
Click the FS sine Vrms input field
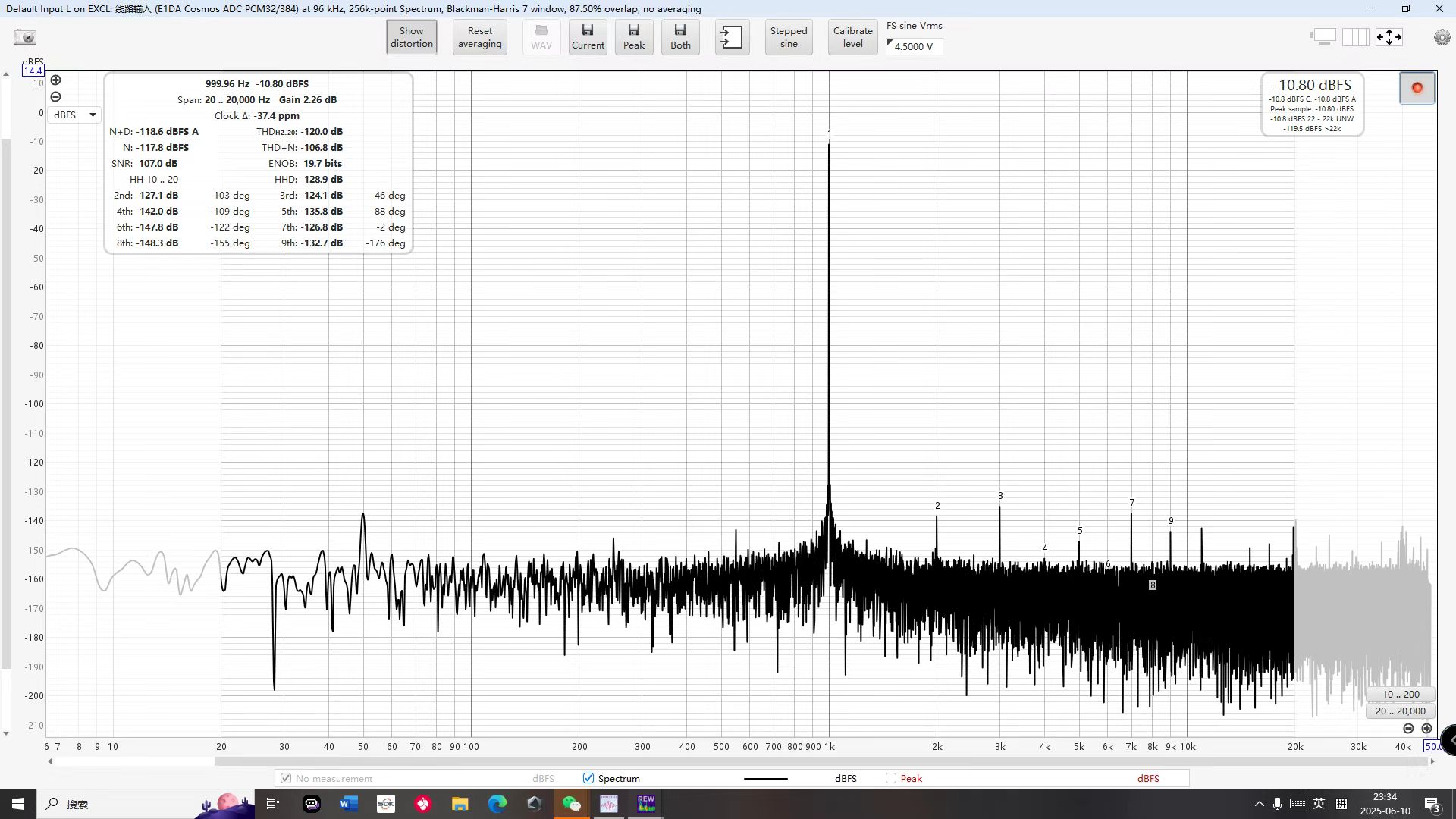tap(915, 46)
